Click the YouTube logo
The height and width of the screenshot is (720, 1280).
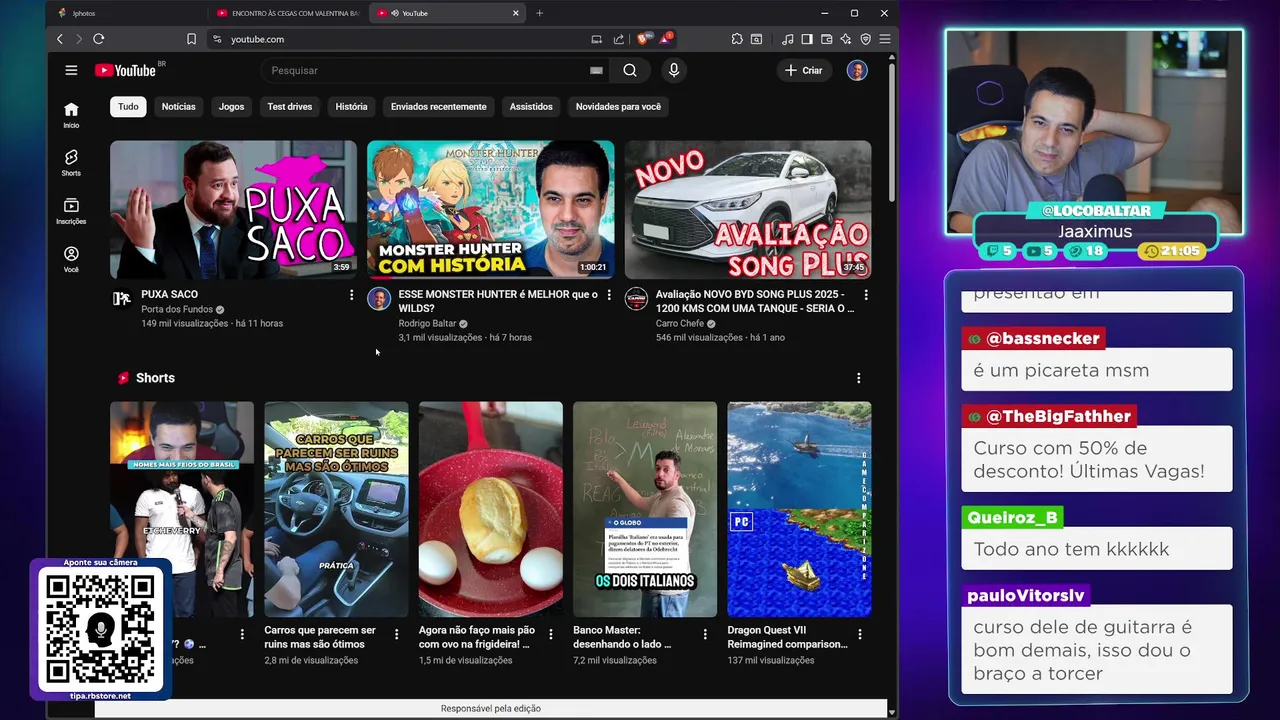[x=125, y=70]
